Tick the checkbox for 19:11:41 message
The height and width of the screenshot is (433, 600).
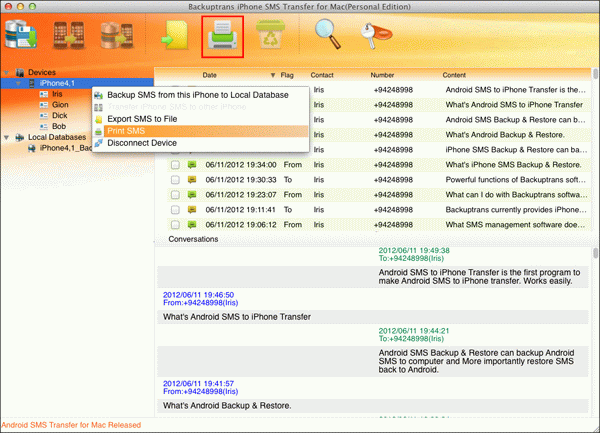click(x=175, y=210)
